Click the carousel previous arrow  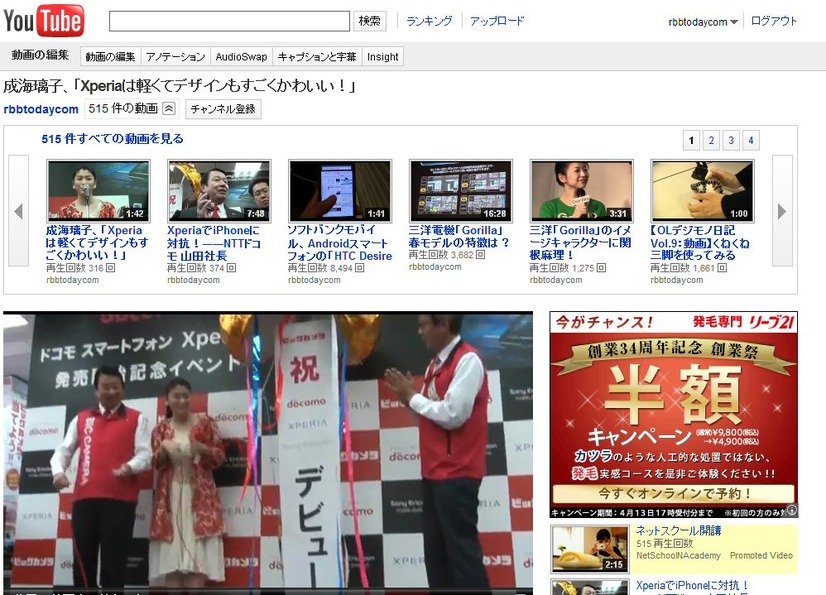(18, 211)
